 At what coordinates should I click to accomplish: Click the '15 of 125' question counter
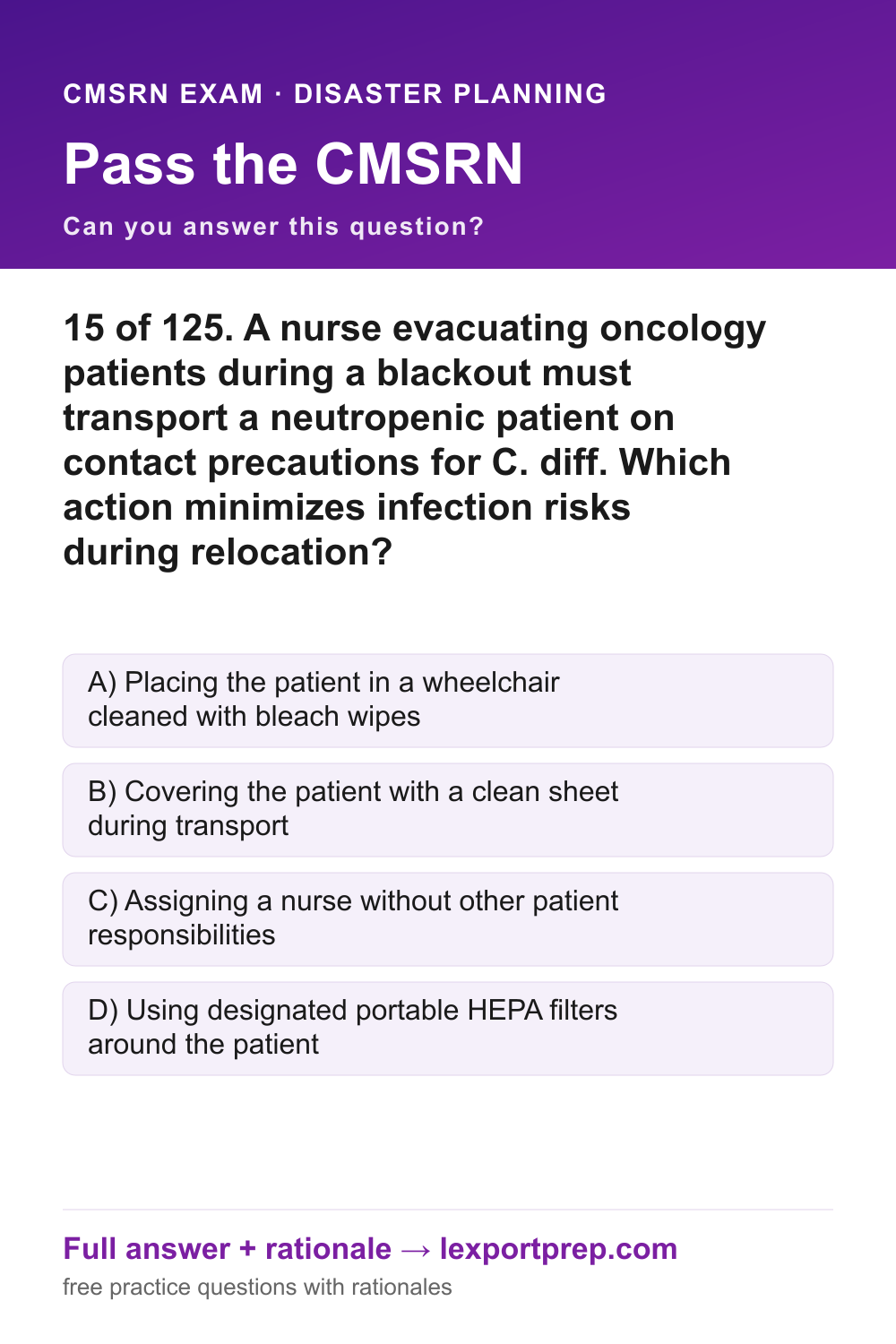tap(143, 328)
